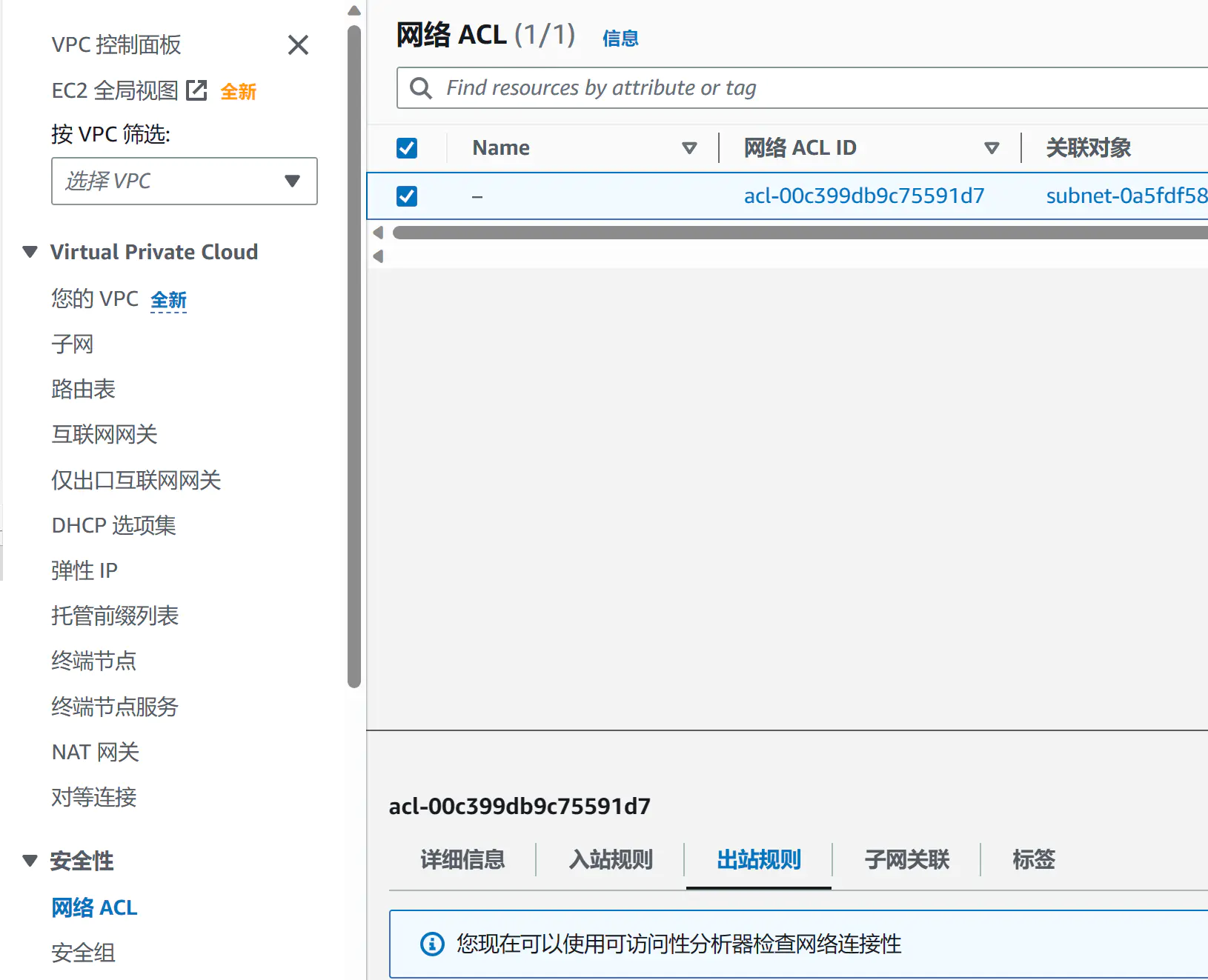Sort by the Name column arrow

tap(689, 148)
